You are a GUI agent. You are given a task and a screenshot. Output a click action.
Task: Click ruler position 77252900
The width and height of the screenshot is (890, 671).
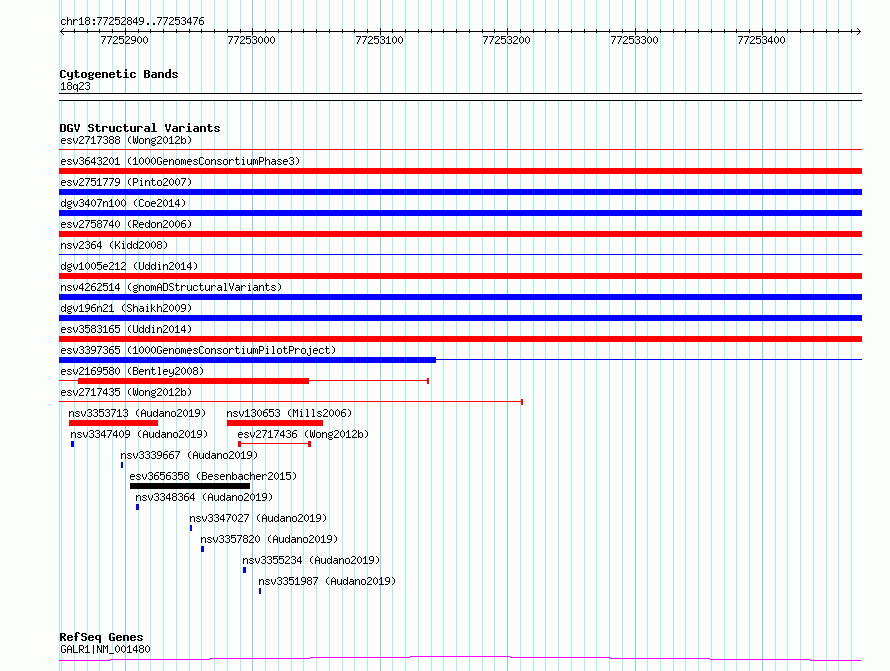click(x=124, y=40)
